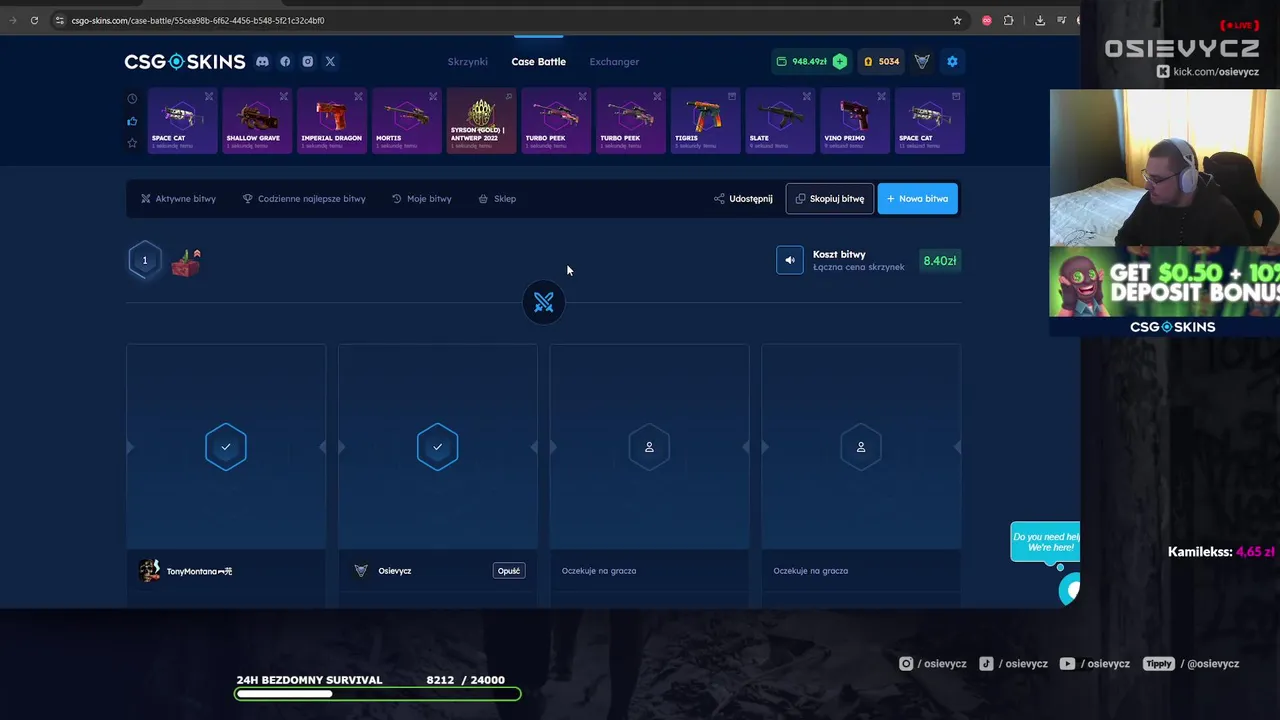The height and width of the screenshot is (720, 1280).
Task: Open the Slate drop card
Action: click(x=780, y=121)
